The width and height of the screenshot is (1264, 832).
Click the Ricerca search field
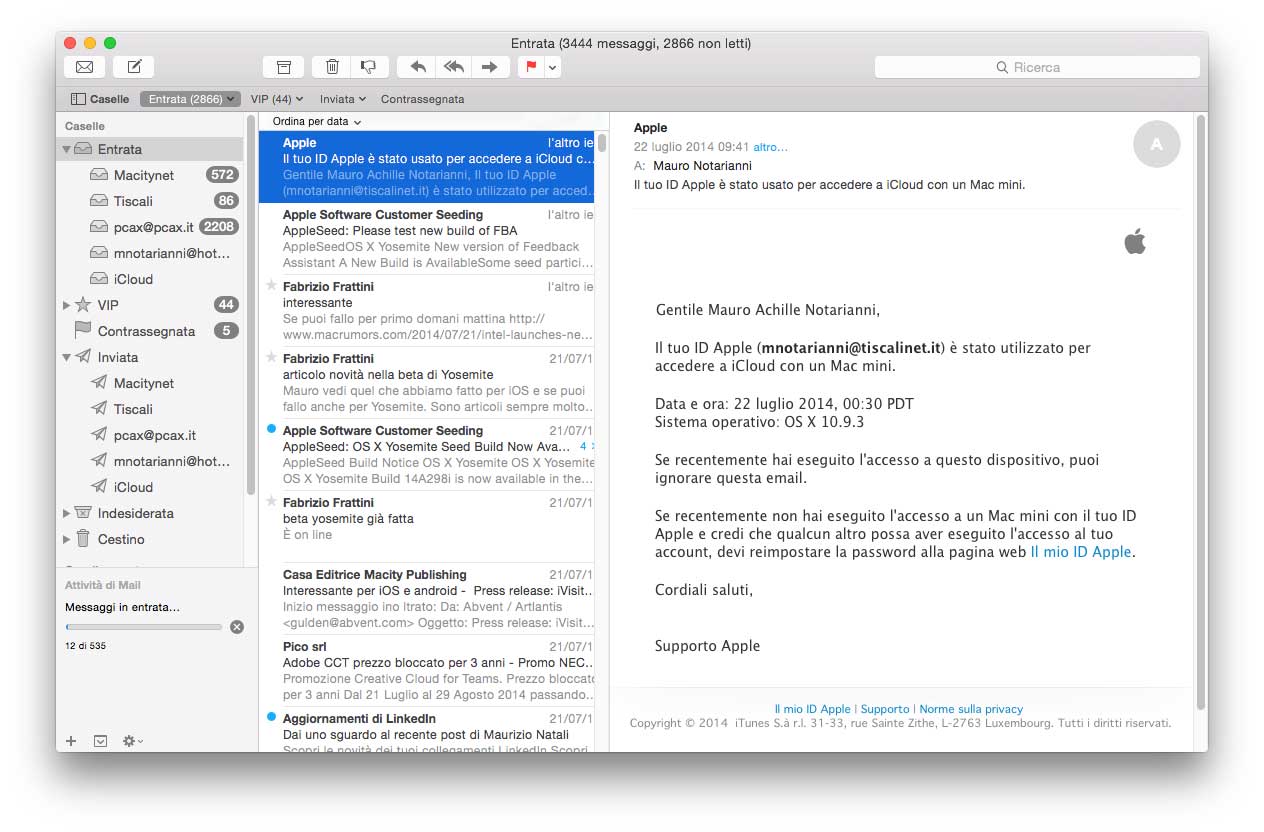click(x=1037, y=67)
